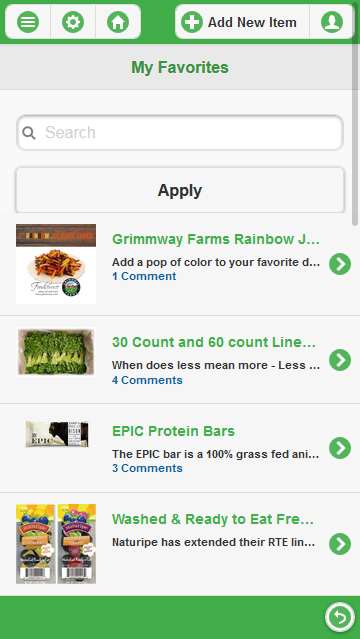Open the 4 Comments link
The width and height of the screenshot is (360, 639).
[x=147, y=380]
